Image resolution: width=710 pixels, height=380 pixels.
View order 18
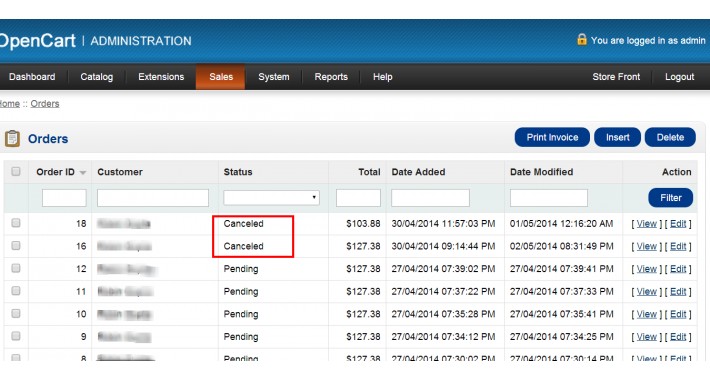647,223
